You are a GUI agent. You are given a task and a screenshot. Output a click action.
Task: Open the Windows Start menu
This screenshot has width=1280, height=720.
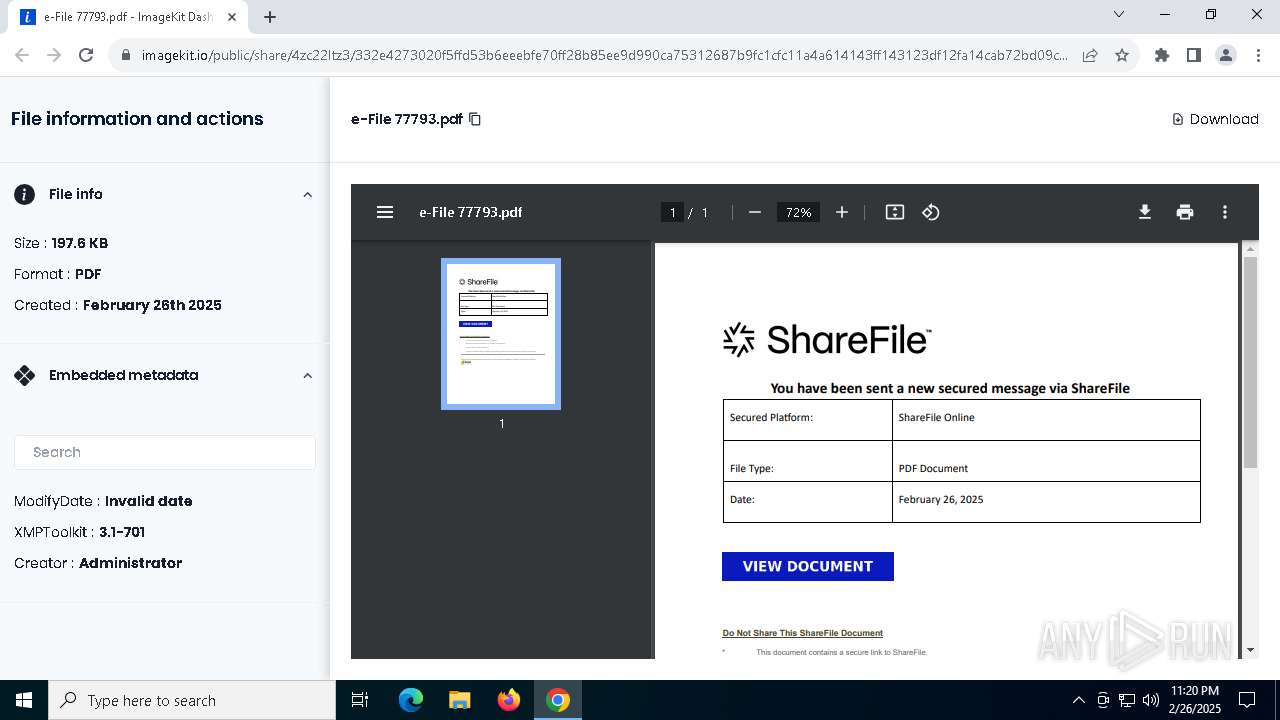24,700
